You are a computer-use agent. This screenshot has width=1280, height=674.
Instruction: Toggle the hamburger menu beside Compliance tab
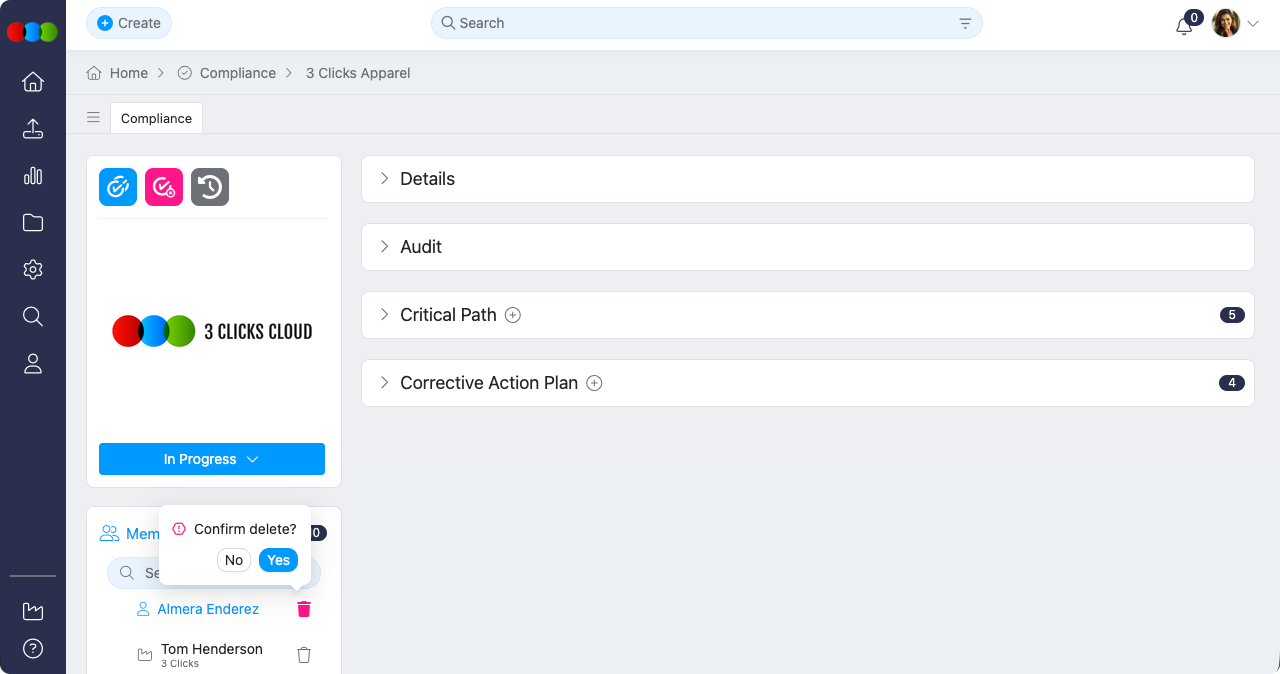(x=93, y=117)
